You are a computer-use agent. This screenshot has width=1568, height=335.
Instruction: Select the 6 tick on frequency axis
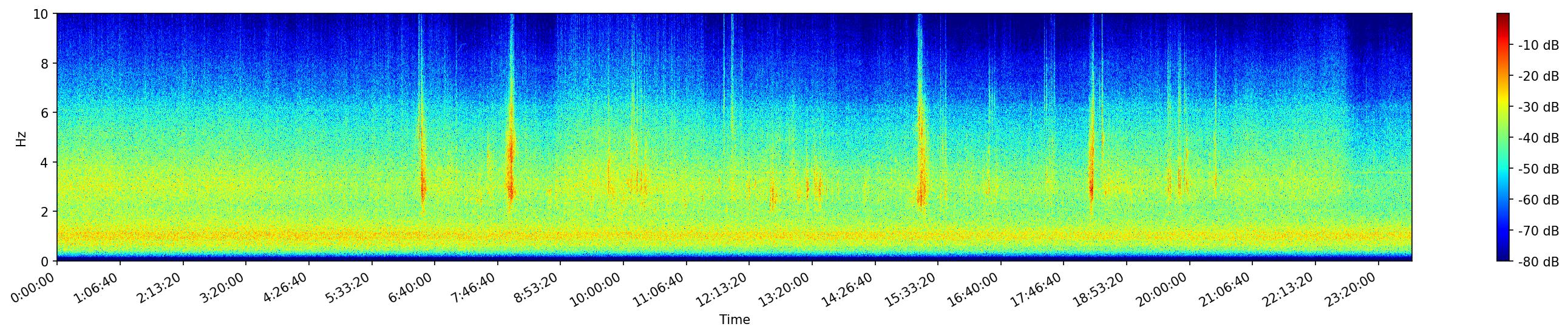coord(46,113)
